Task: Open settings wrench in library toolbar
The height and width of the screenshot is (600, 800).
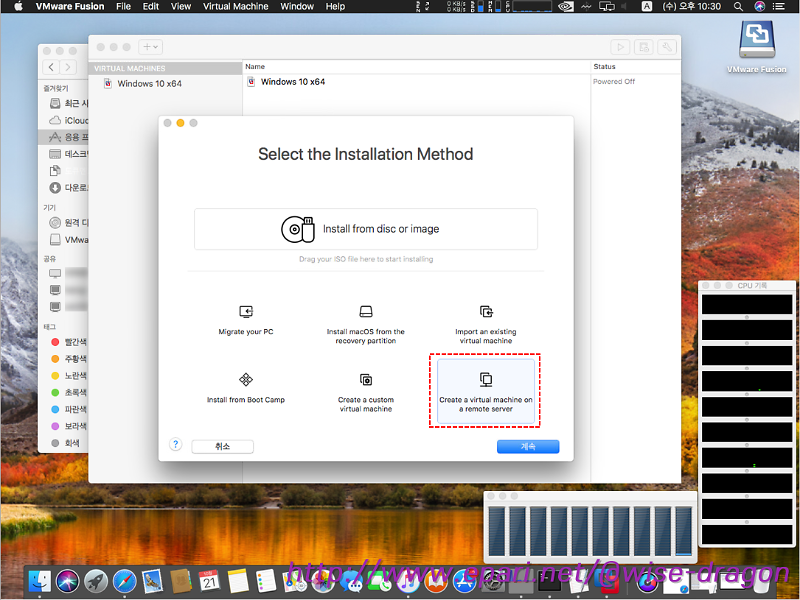Action: coord(667,47)
